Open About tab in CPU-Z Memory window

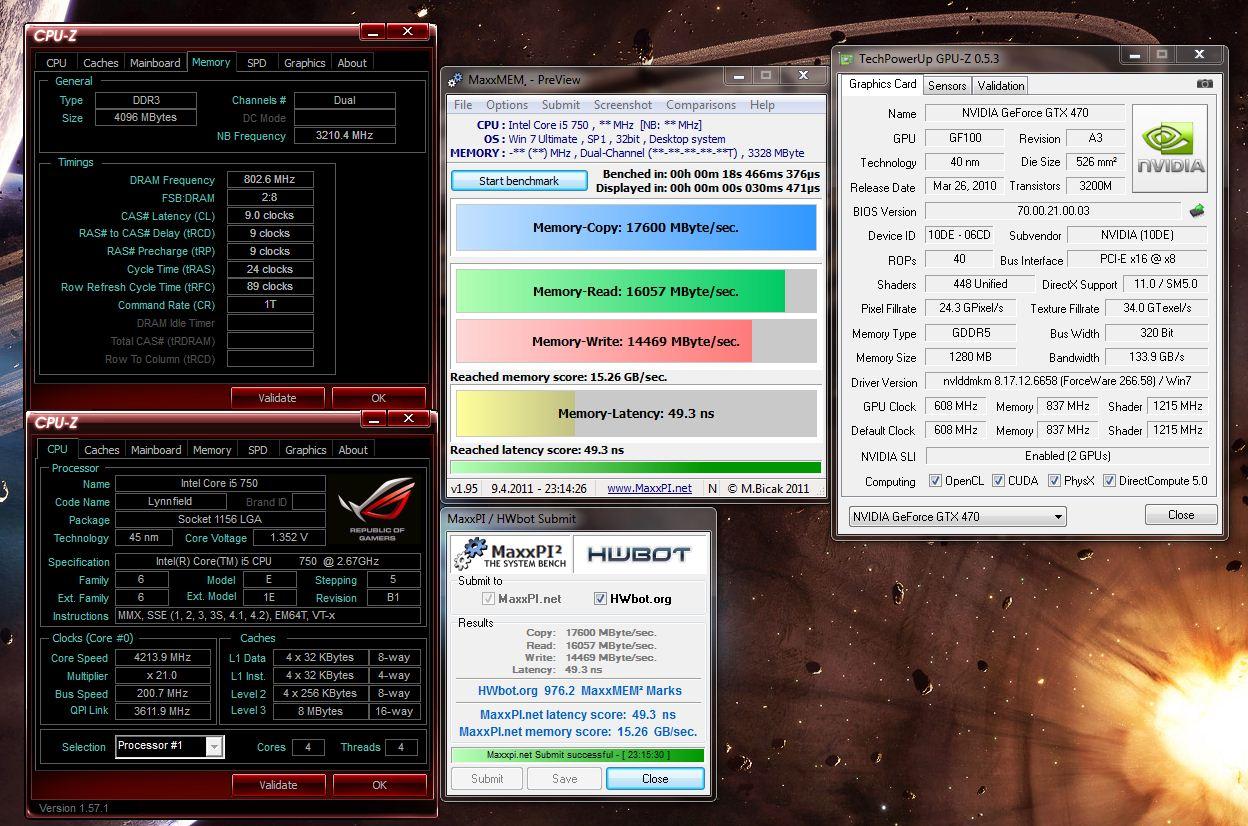point(352,63)
